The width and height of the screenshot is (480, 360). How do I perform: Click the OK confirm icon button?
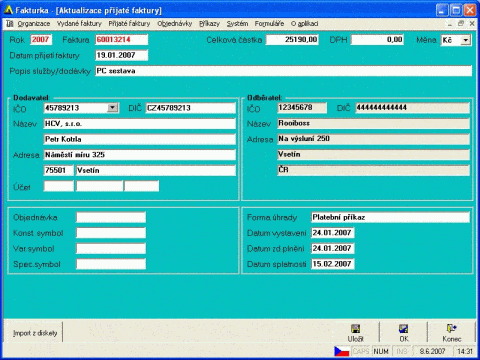[x=404, y=332]
